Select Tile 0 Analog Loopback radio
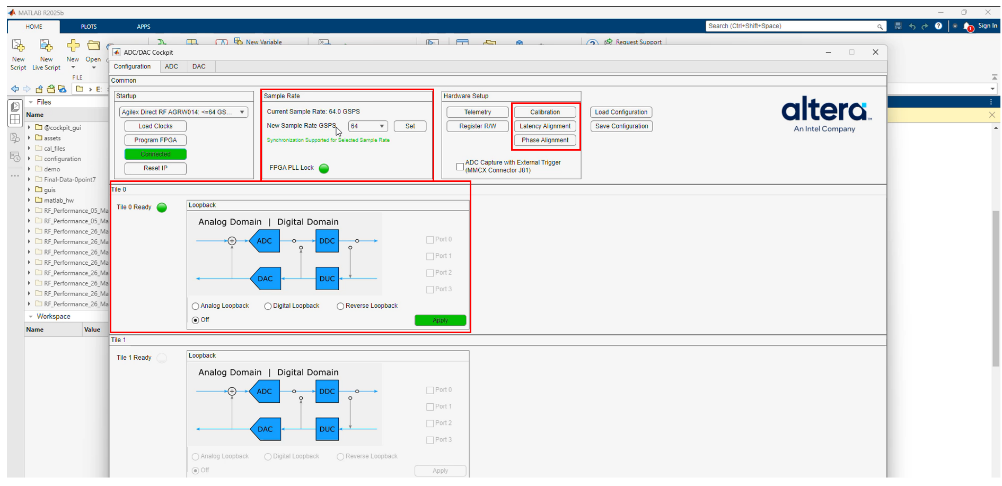 [196, 306]
